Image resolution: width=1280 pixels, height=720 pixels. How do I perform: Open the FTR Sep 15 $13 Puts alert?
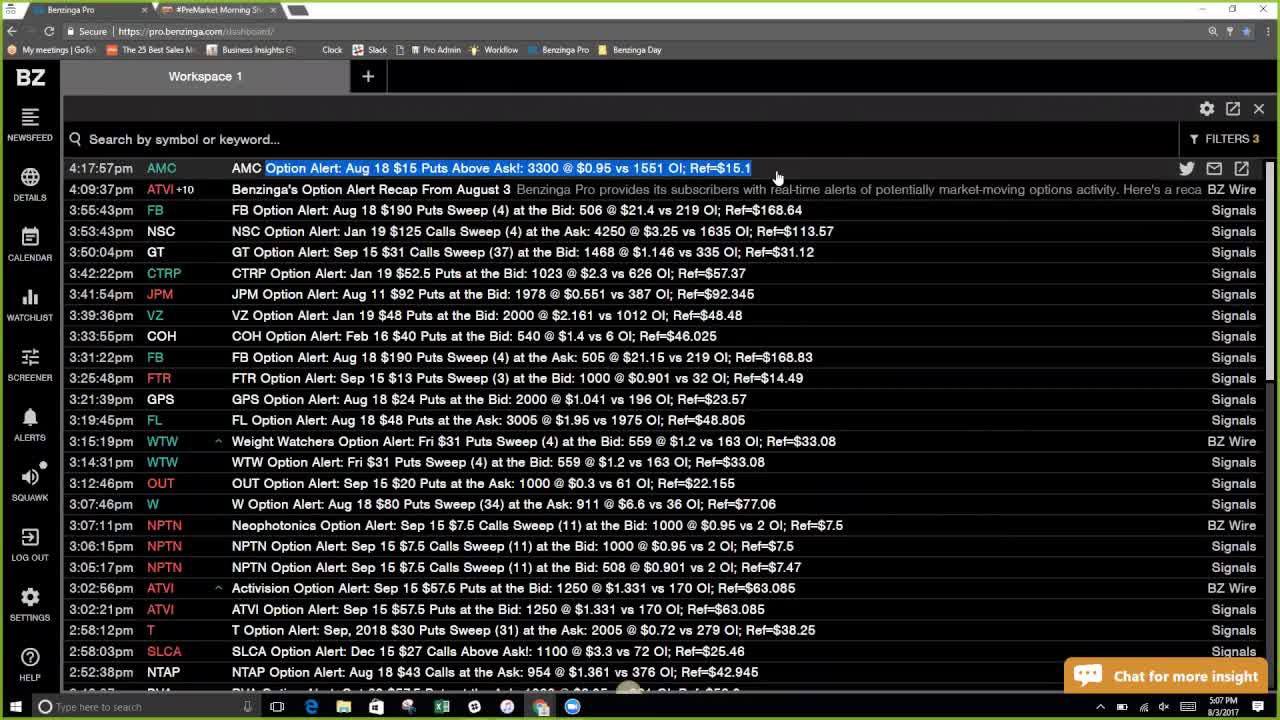(x=517, y=378)
